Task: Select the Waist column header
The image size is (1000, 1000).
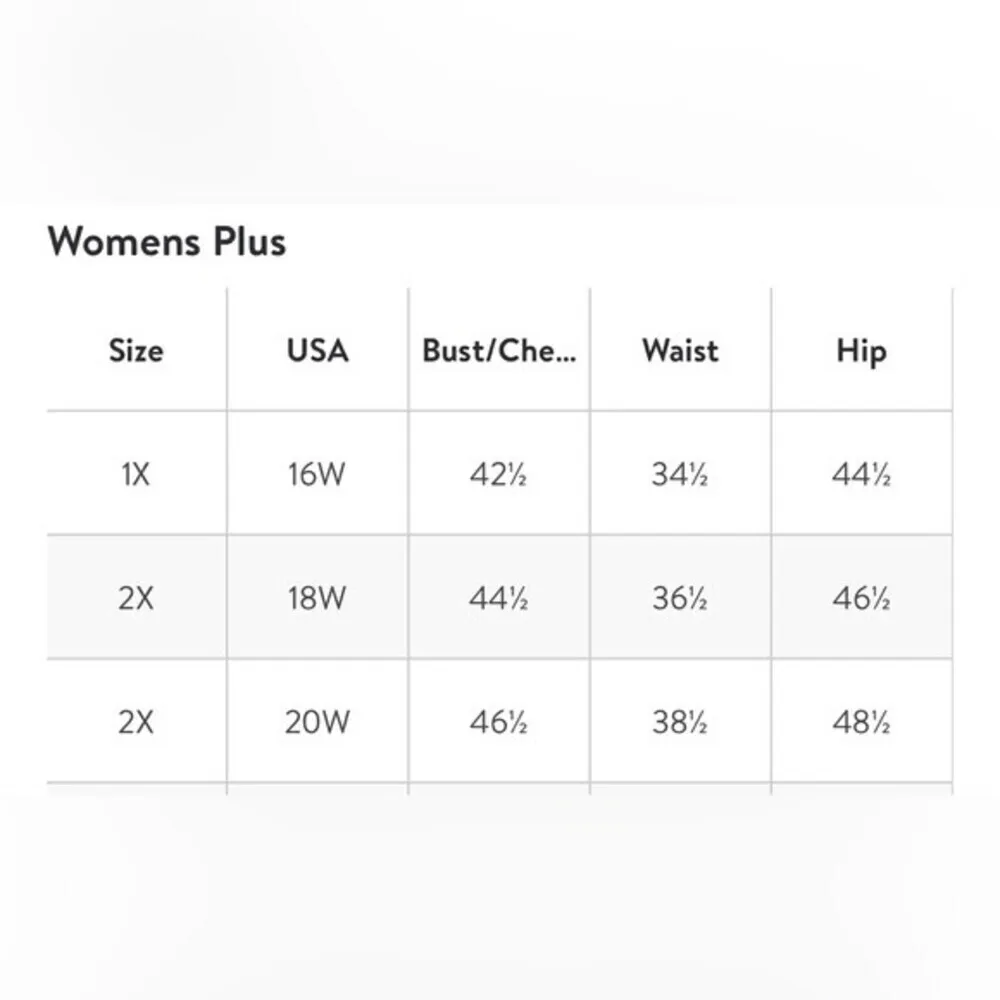Action: (680, 351)
